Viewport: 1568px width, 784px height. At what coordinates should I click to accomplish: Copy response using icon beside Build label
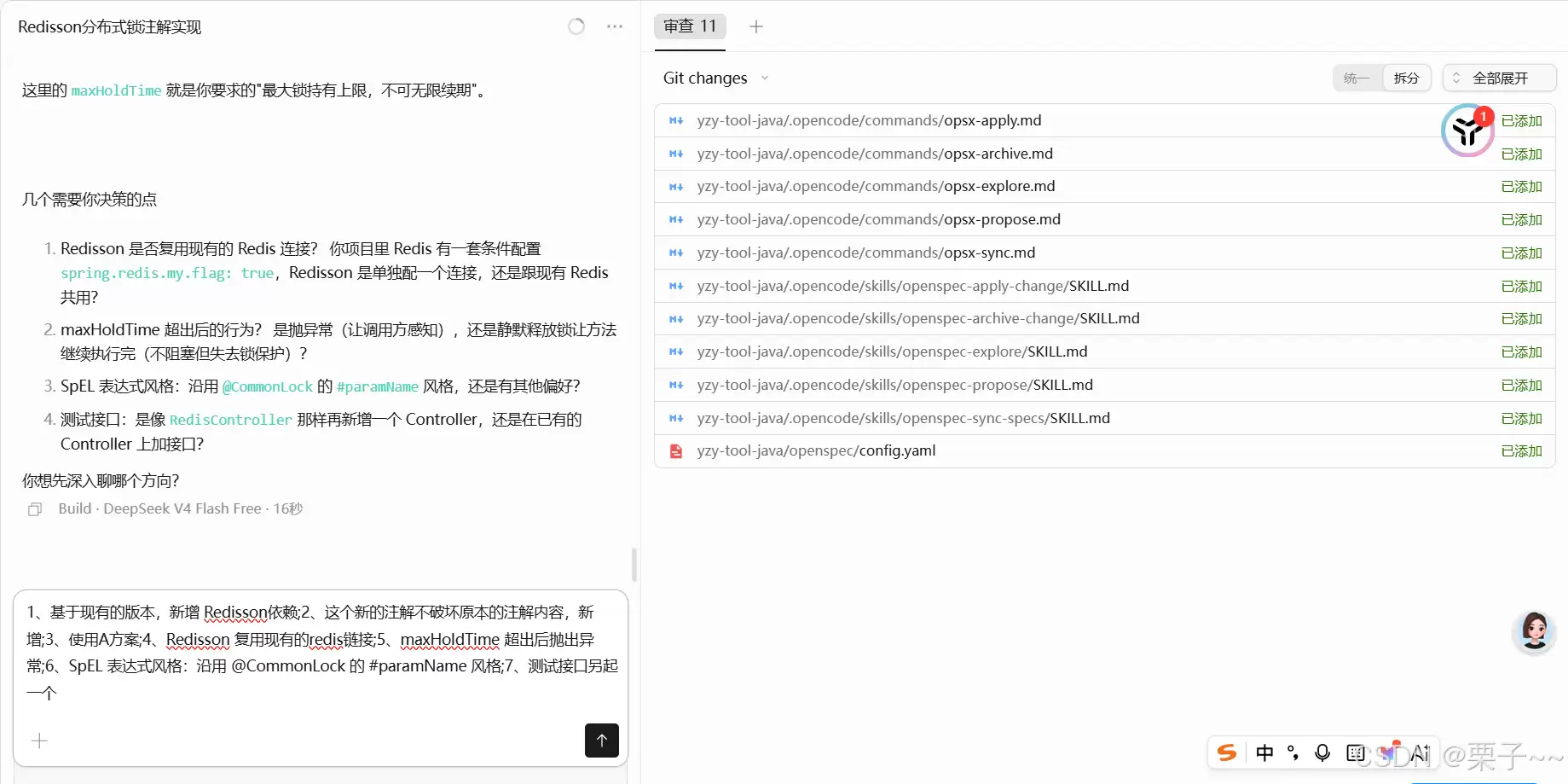pyautogui.click(x=35, y=509)
